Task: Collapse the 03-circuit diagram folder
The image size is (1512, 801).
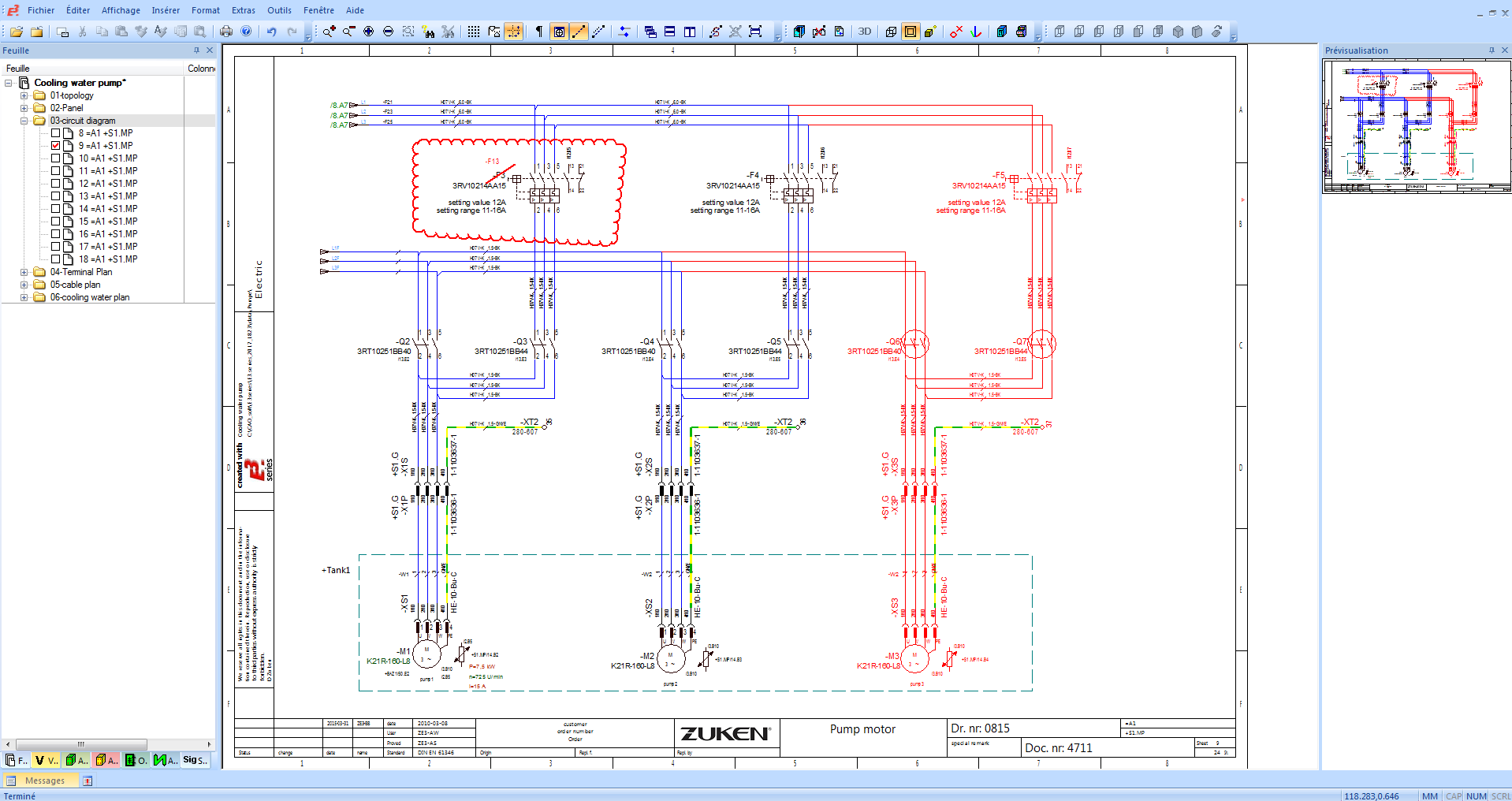Action: click(24, 121)
